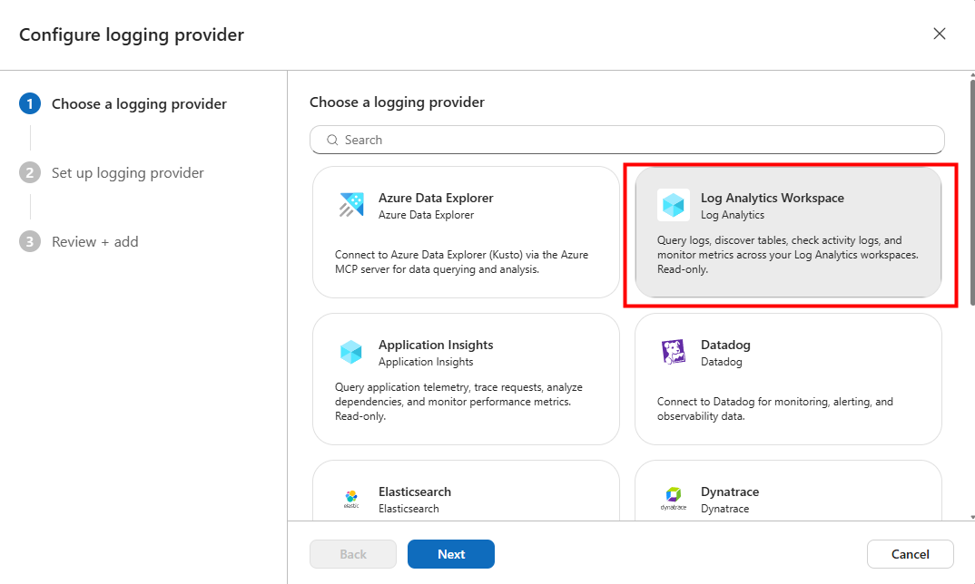Click the Log Analytics Workspace cube icon

[673, 205]
